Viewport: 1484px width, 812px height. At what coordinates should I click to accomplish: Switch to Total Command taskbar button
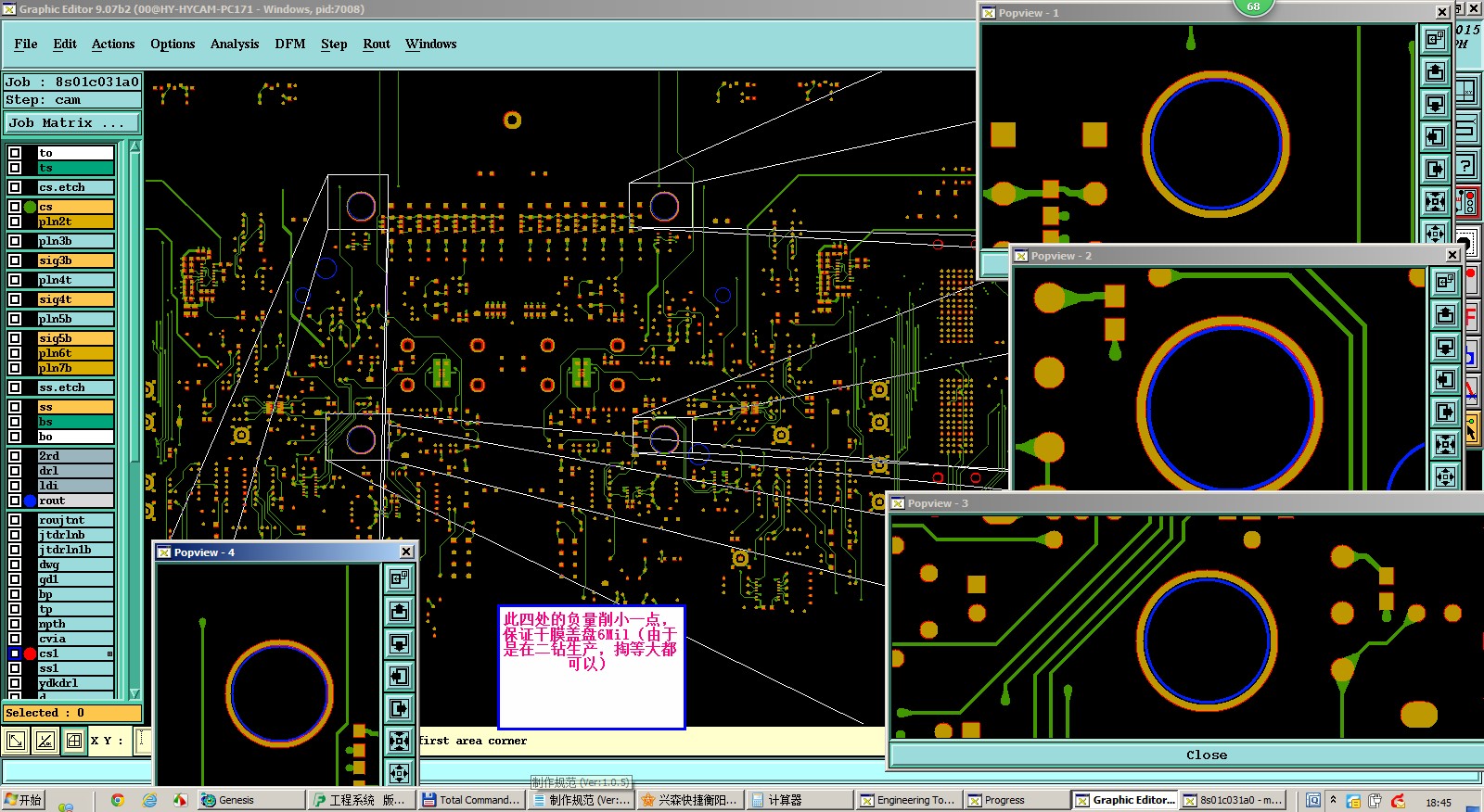(472, 800)
